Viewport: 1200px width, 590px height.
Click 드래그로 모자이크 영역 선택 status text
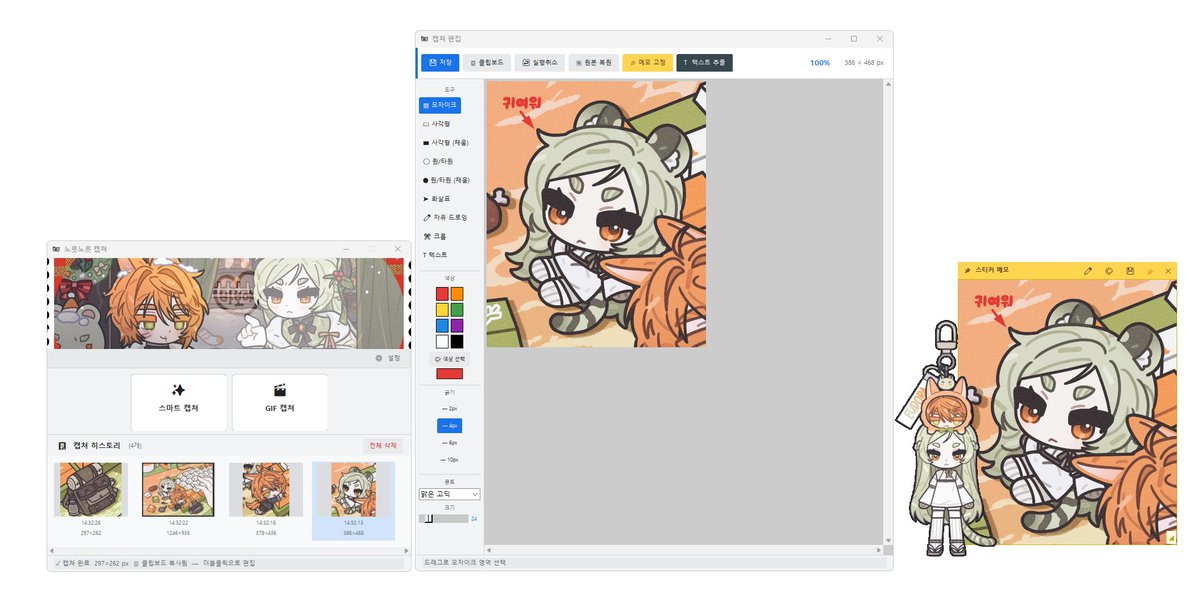click(464, 563)
